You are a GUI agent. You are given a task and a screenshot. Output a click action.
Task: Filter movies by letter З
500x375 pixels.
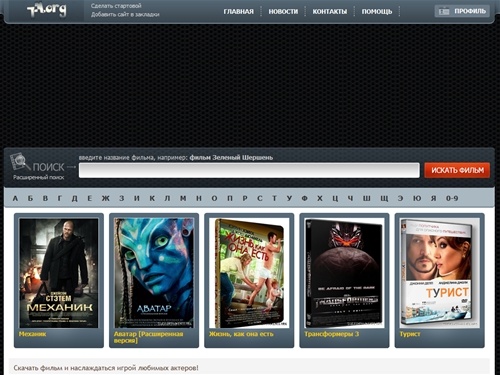click(x=122, y=198)
